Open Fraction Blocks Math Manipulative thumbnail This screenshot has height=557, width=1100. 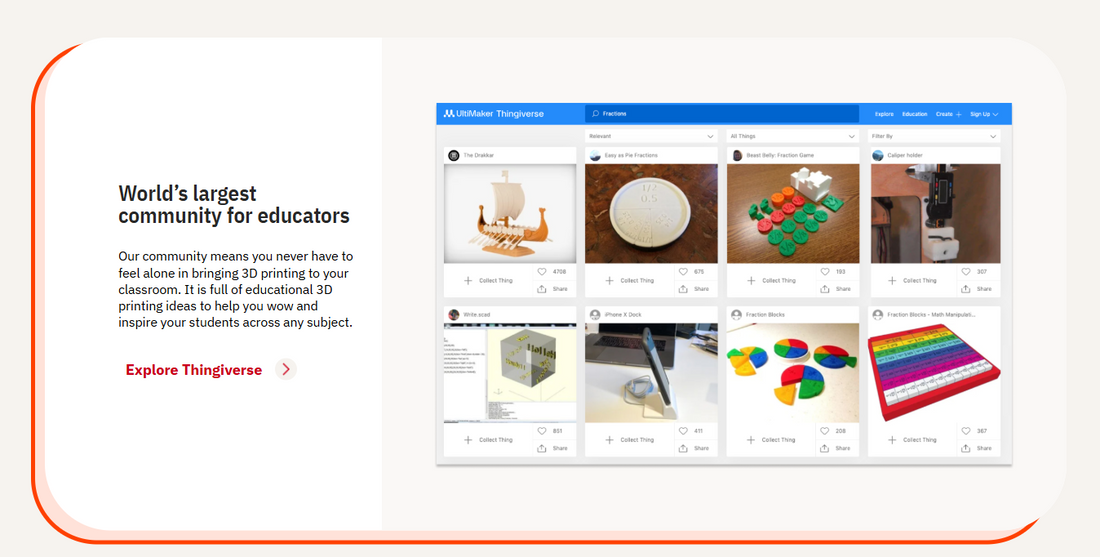934,373
